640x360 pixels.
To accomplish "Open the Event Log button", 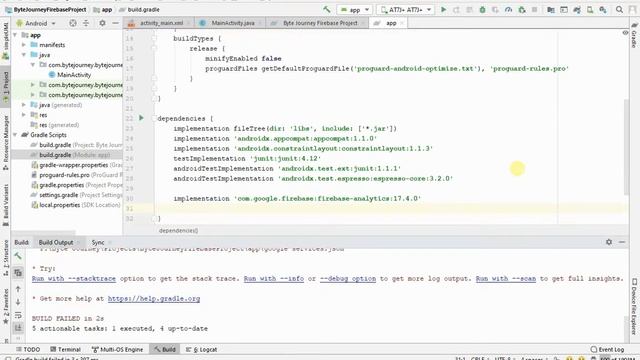I will click(x=607, y=349).
